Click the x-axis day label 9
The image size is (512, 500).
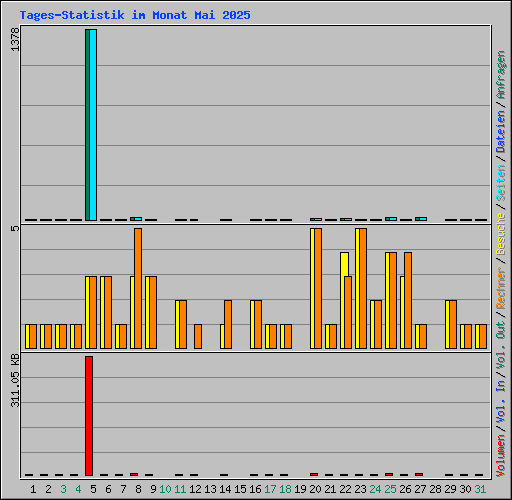click(153, 489)
